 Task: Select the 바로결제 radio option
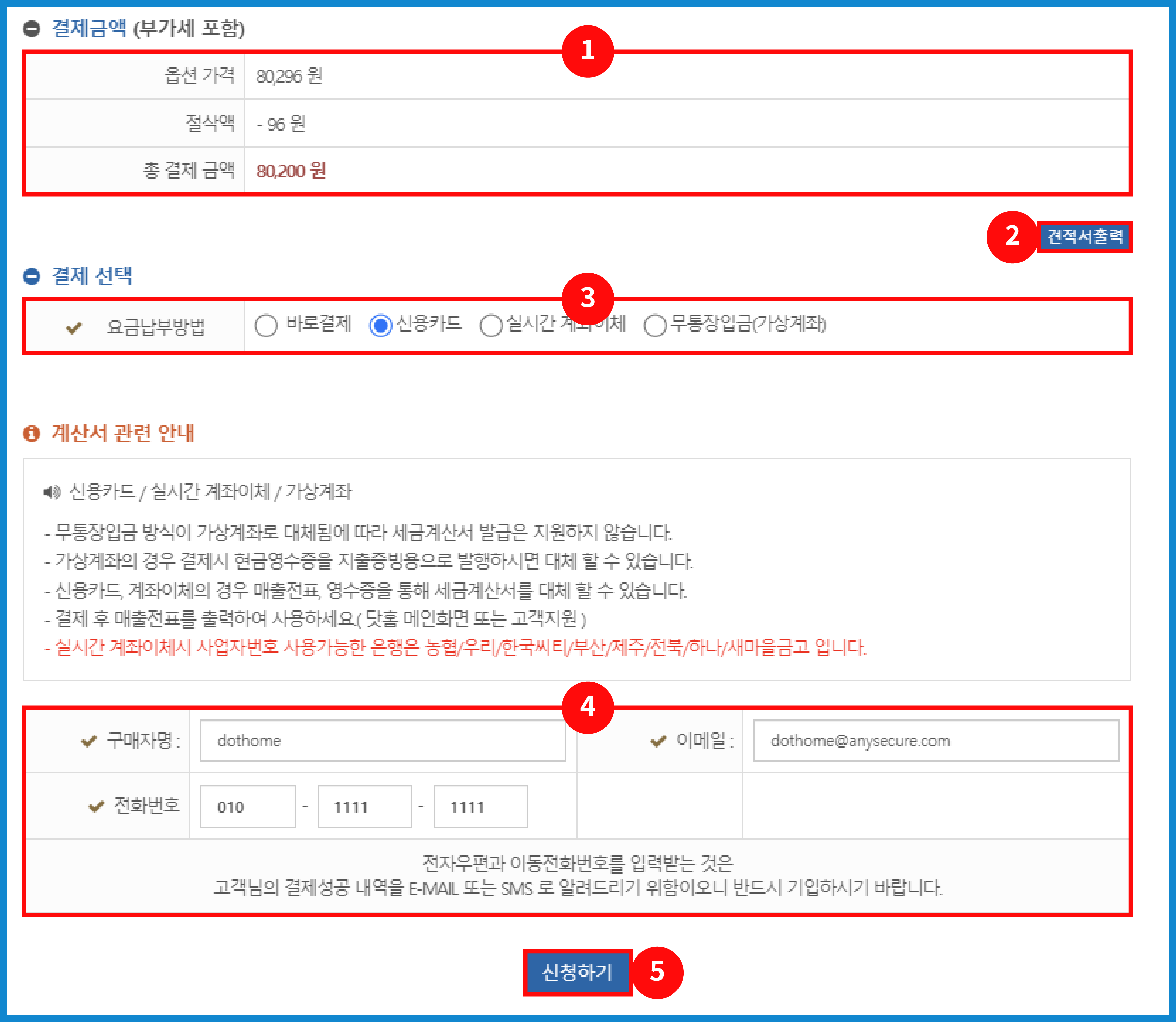pos(266,326)
